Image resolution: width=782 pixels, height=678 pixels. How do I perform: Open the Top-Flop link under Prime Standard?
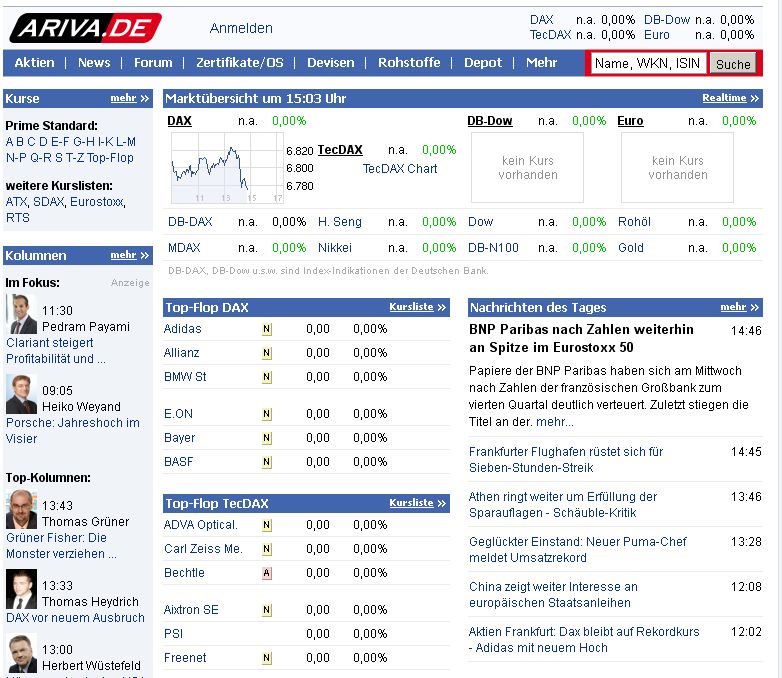(110, 158)
